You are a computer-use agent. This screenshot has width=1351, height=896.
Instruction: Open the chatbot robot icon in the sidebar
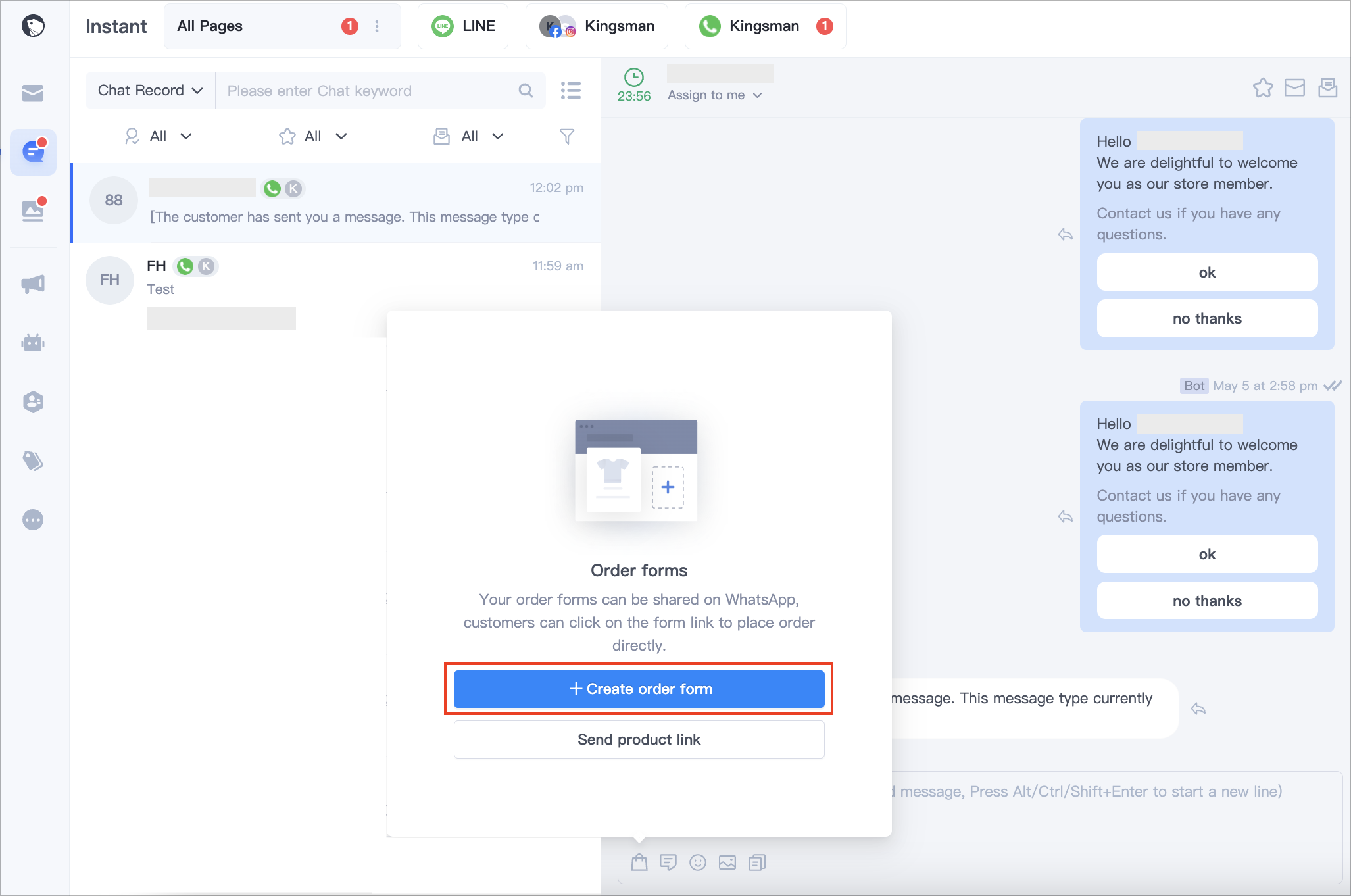tap(33, 342)
